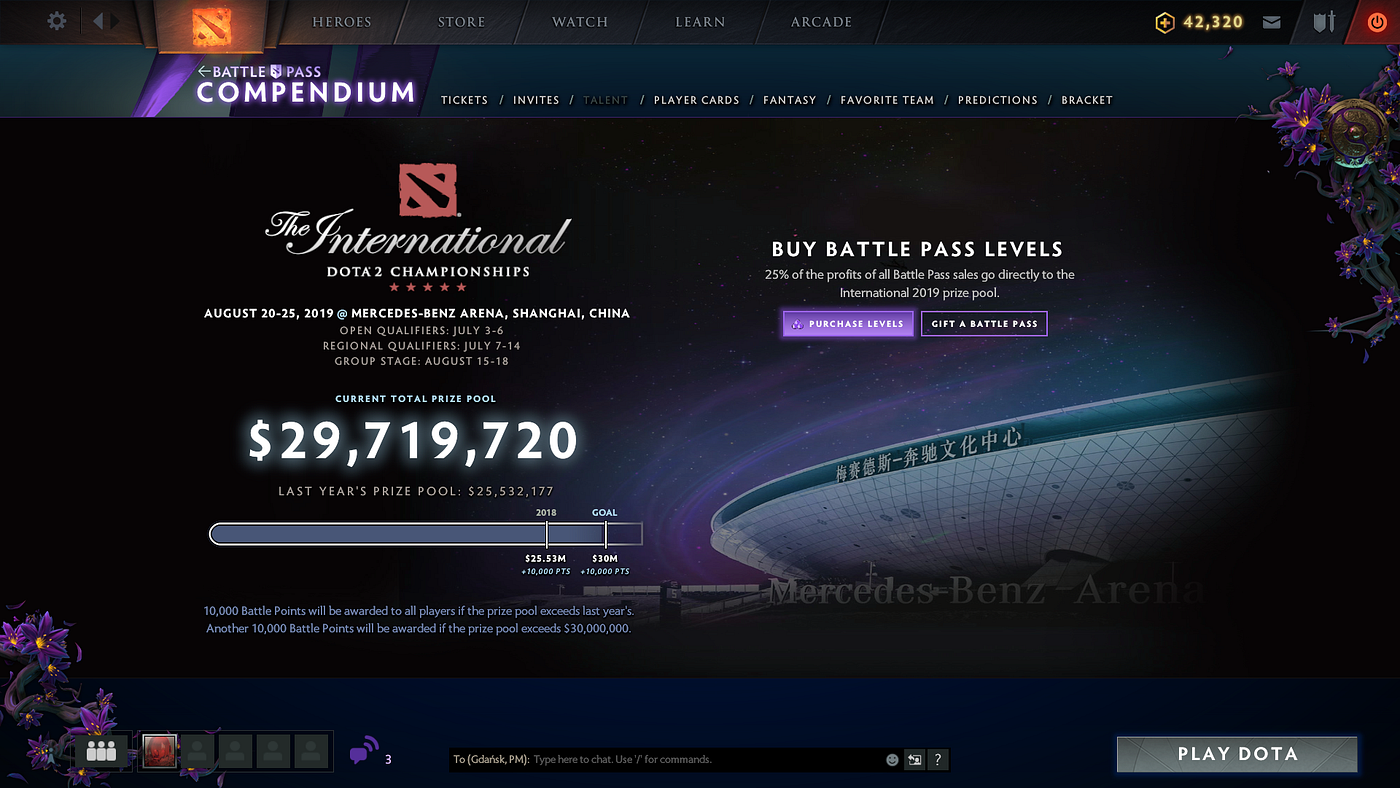This screenshot has height=788, width=1400.
Task: Select the red hero friend avatar
Action: 160,750
